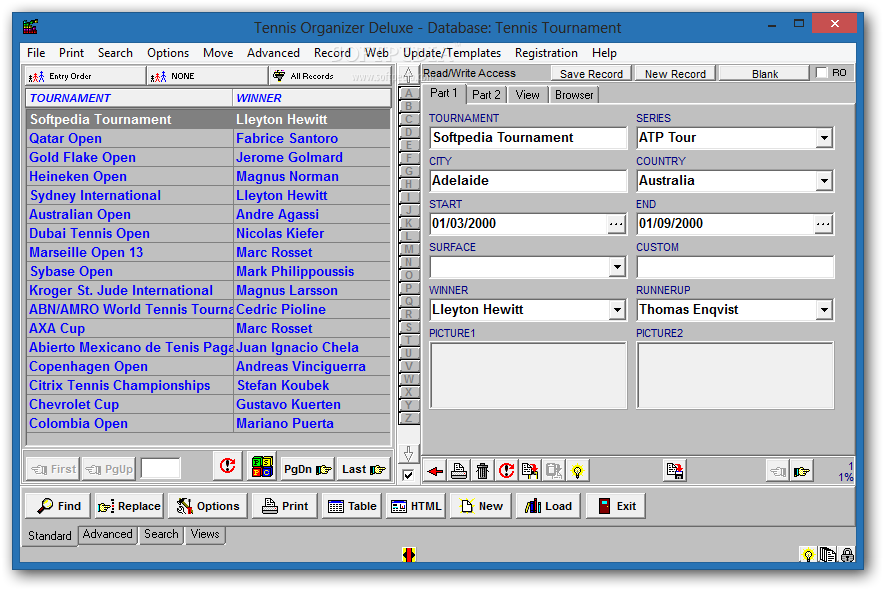This screenshot has height=590, width=884.
Task: Switch to the View tab
Action: pos(527,95)
